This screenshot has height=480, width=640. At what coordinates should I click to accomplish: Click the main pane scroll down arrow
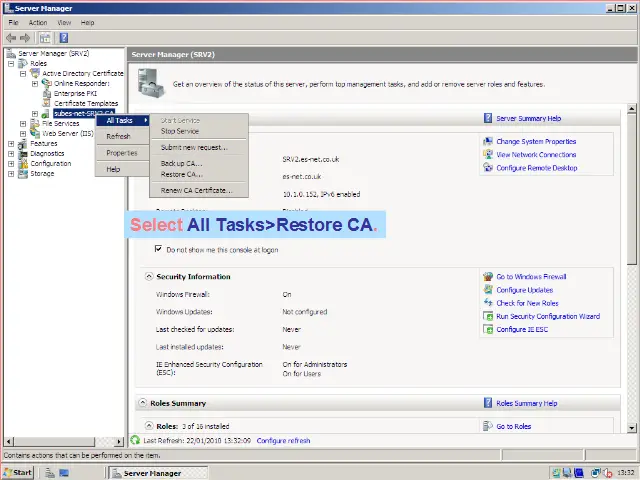tap(631, 428)
